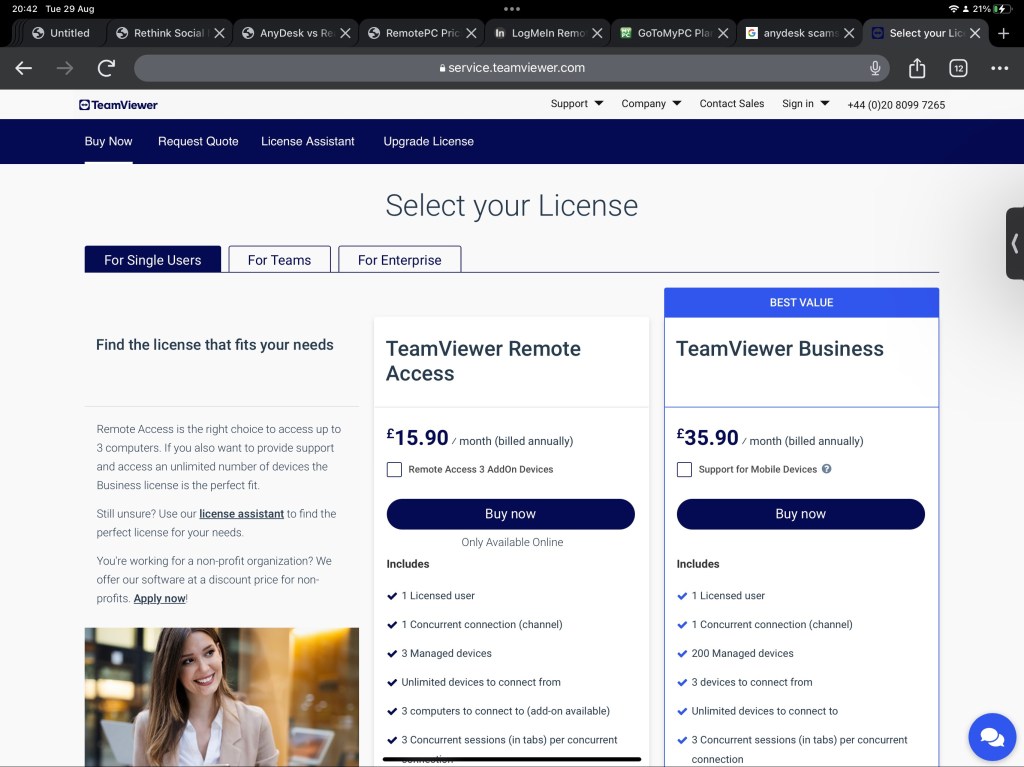
Task: Close the AnyDesk vs tab
Action: pyautogui.click(x=345, y=33)
